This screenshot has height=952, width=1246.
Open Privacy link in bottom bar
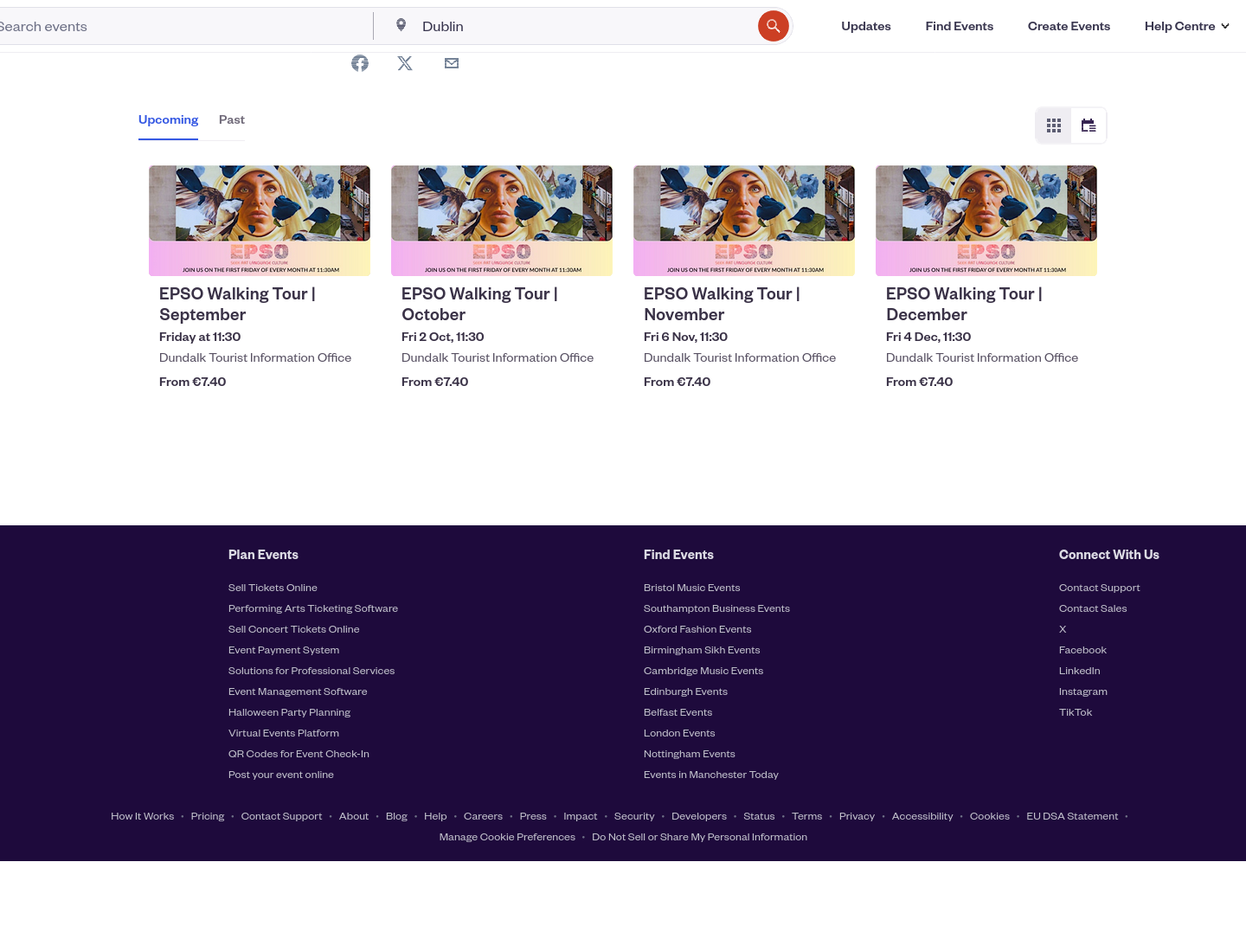[x=857, y=816]
